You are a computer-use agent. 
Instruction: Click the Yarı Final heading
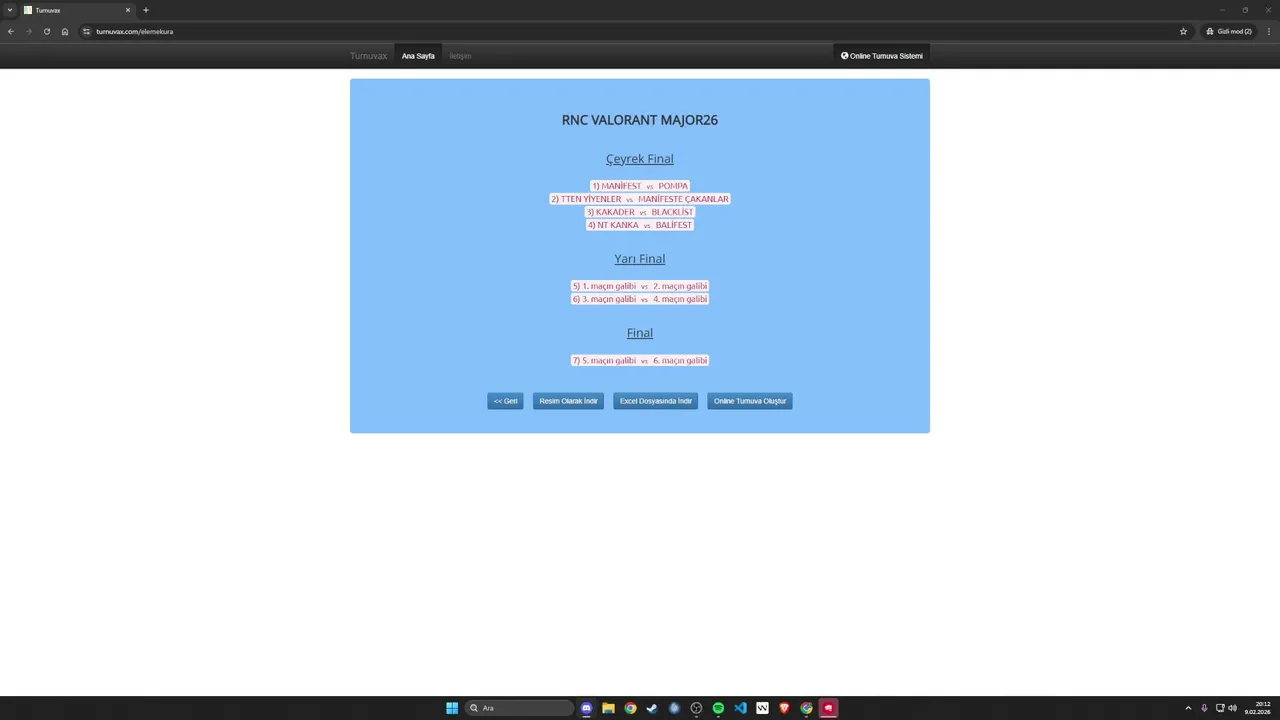pos(640,259)
